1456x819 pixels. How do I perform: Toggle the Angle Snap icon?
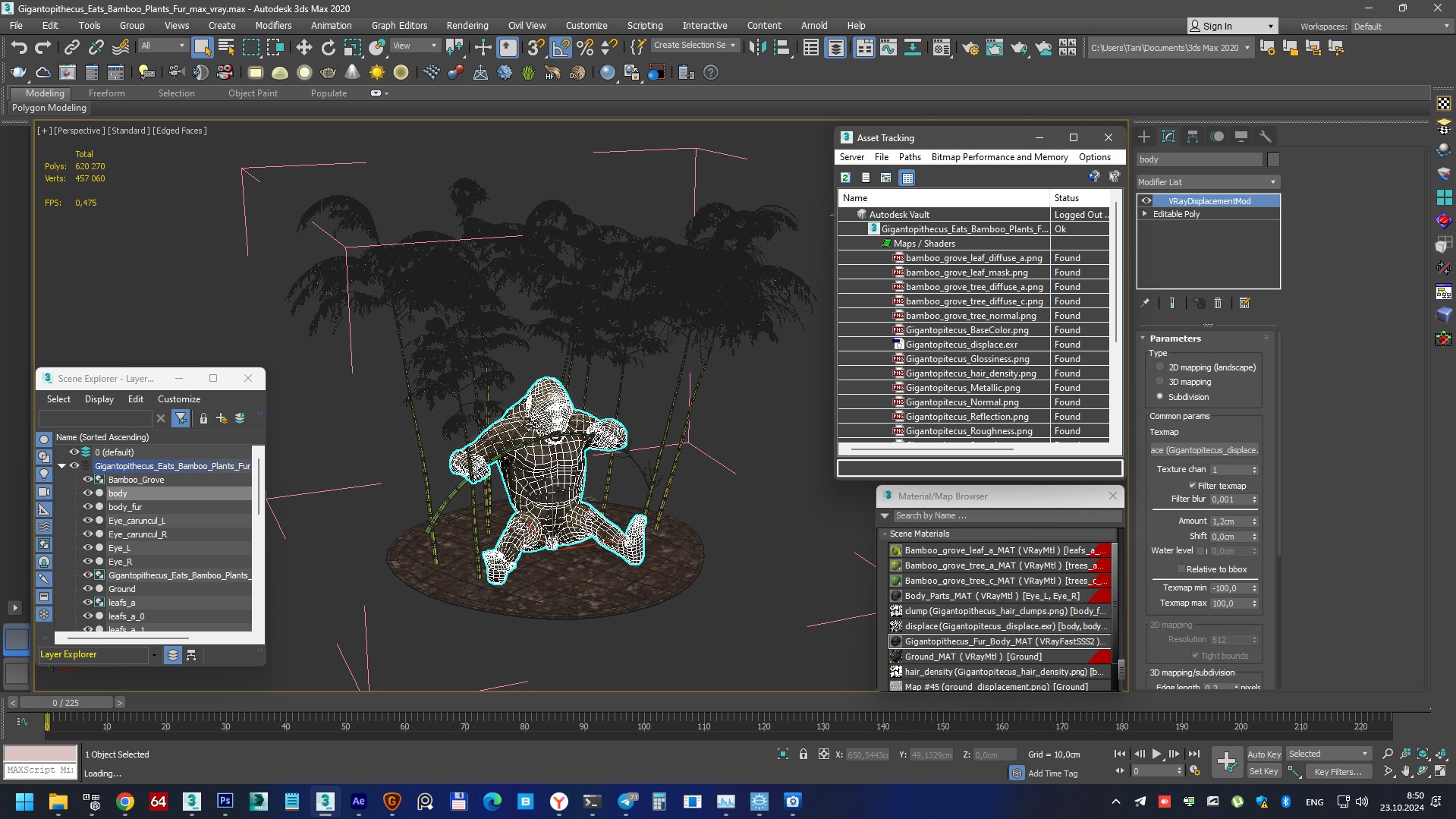coord(560,48)
